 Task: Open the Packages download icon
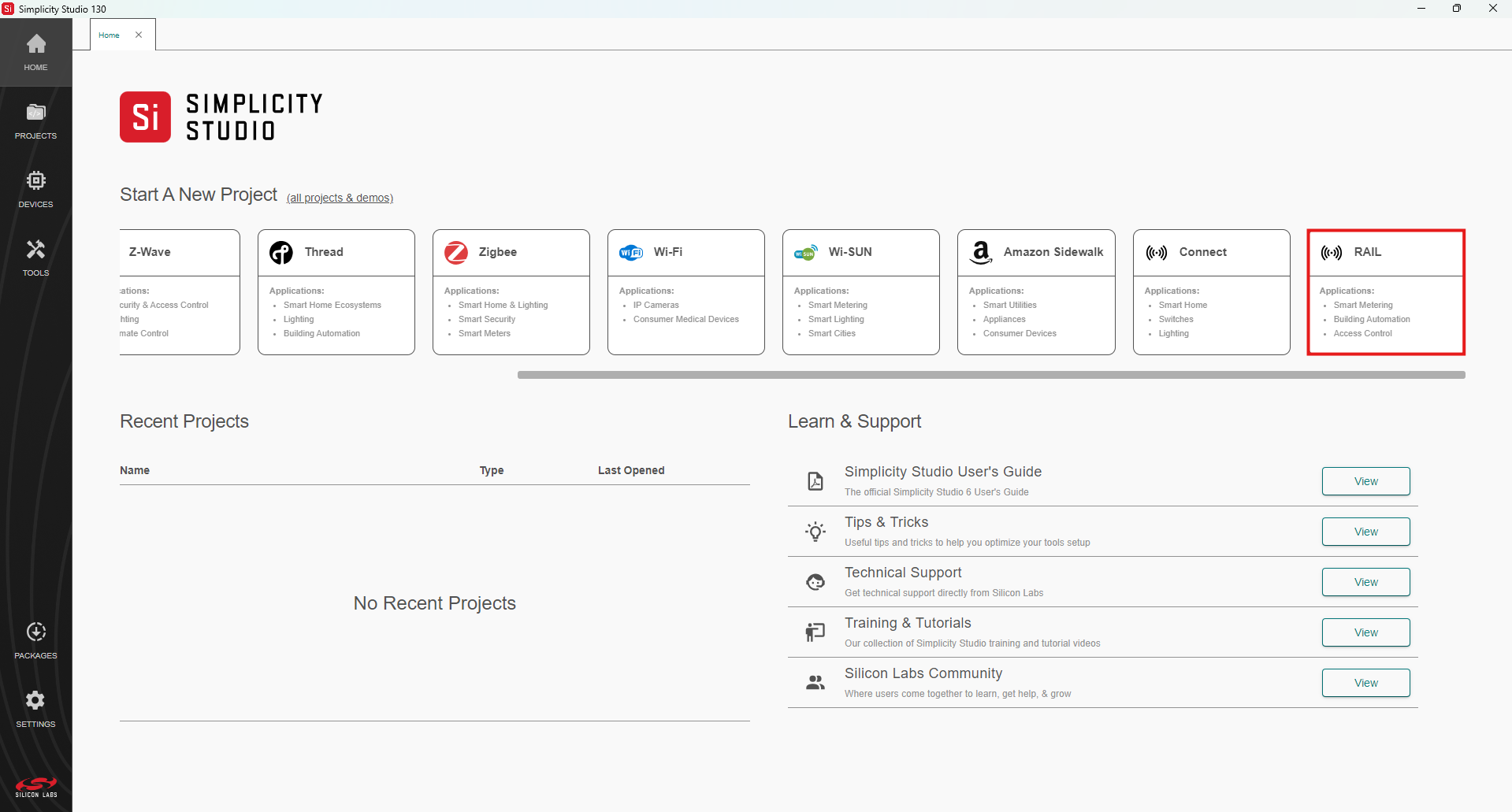(35, 632)
